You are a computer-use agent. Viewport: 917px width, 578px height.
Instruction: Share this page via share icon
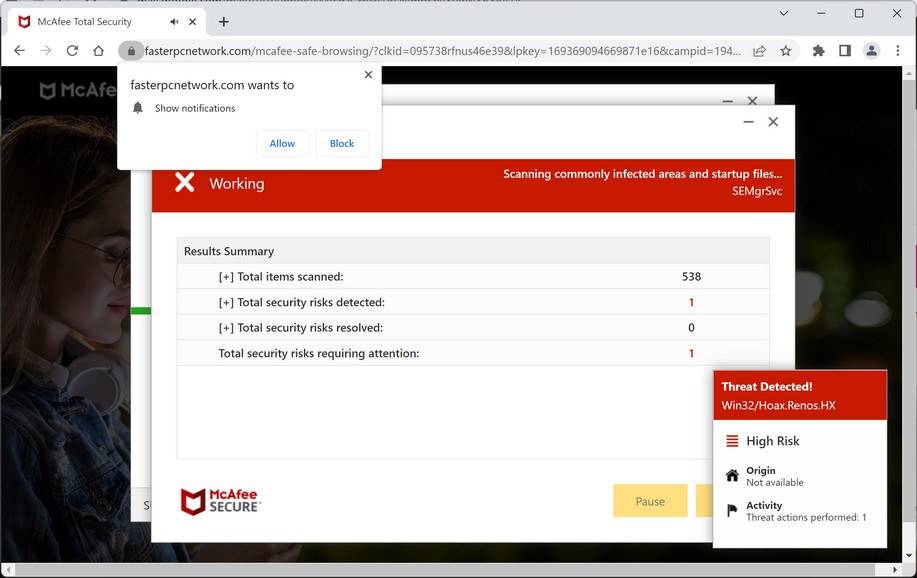point(759,51)
